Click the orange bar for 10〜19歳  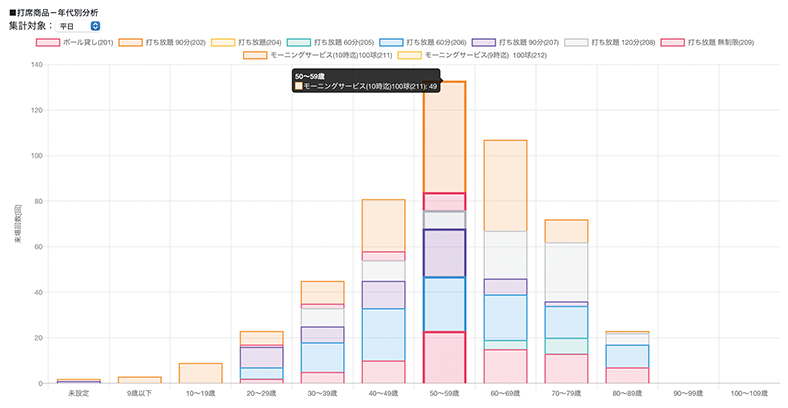tap(200, 373)
